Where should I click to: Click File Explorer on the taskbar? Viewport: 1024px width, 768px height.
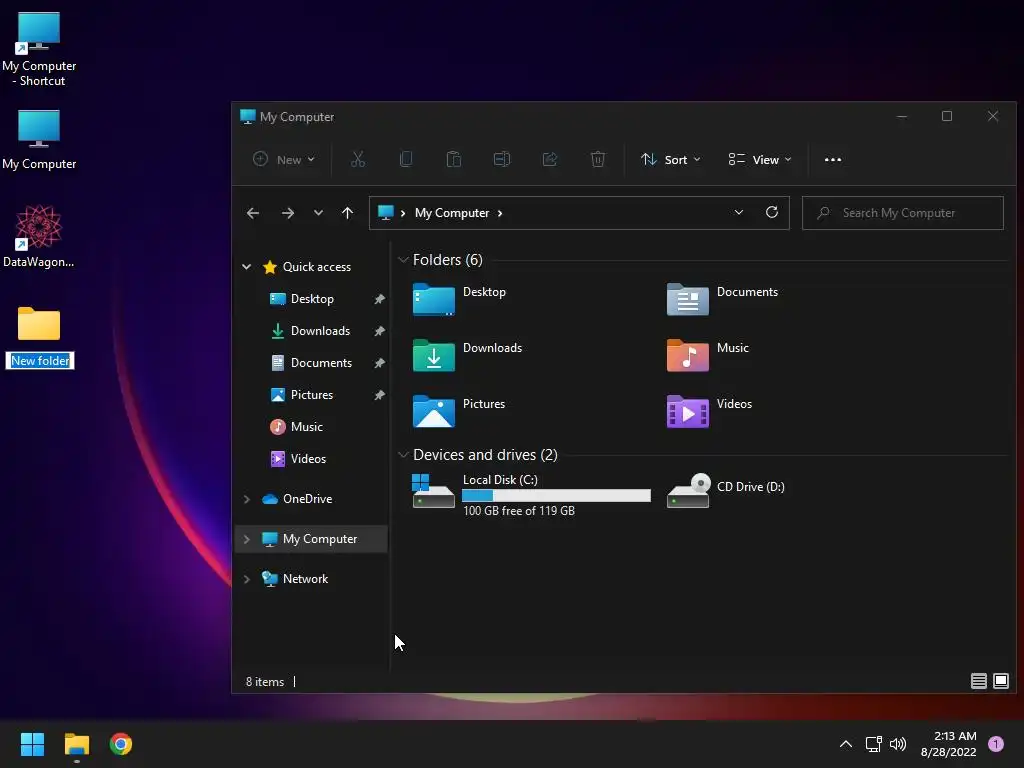click(x=76, y=744)
